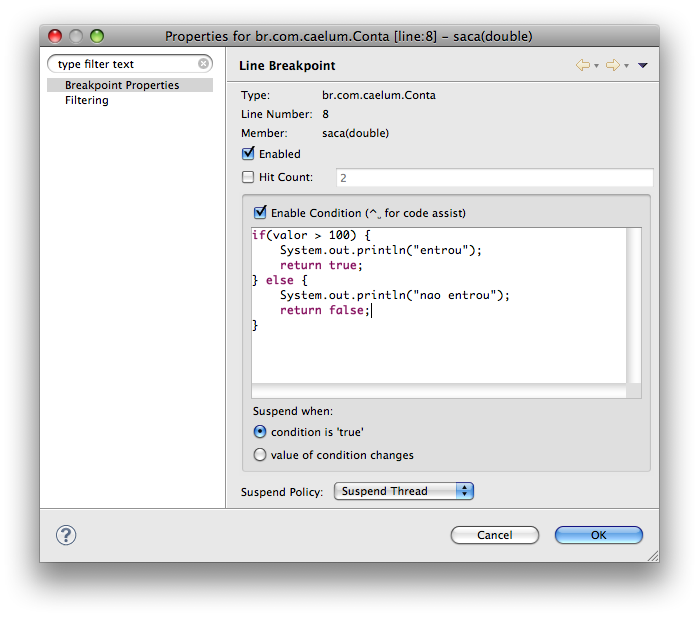
Task: Click the back navigation arrow icon
Action: pos(582,65)
